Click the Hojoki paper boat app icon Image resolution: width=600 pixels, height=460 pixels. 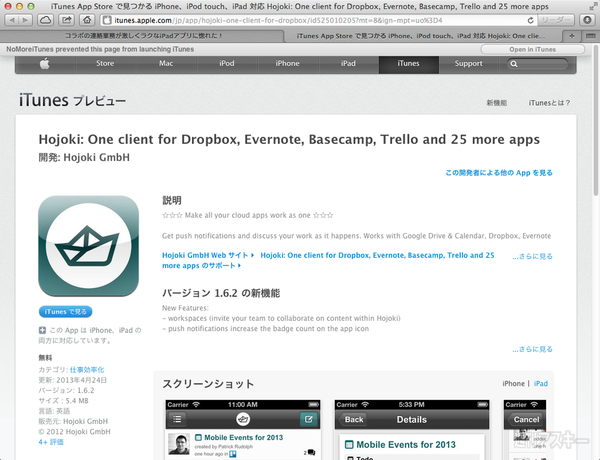click(88, 246)
